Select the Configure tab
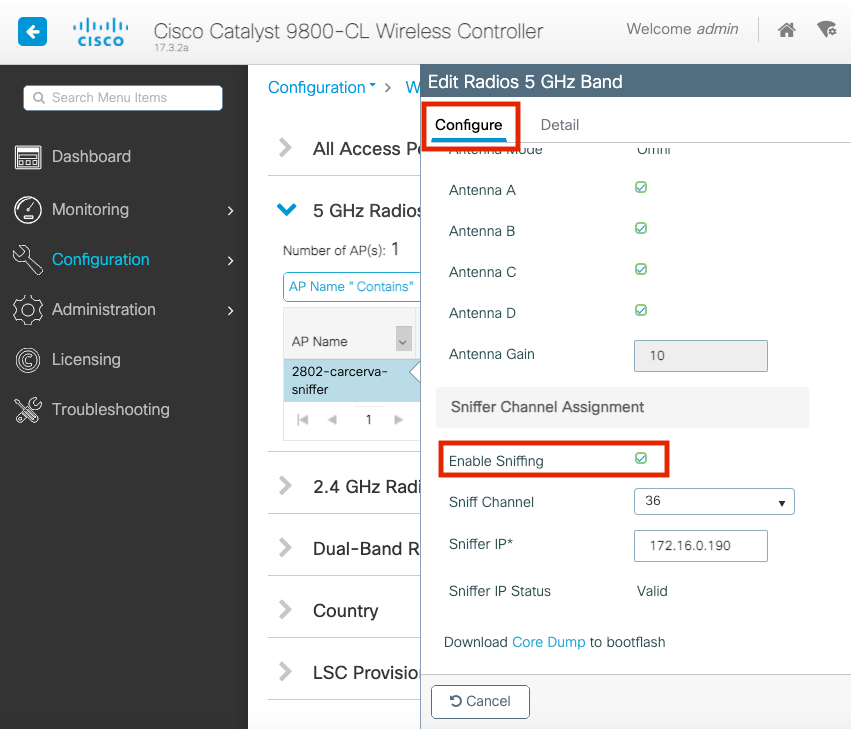The image size is (851, 729). click(x=469, y=125)
